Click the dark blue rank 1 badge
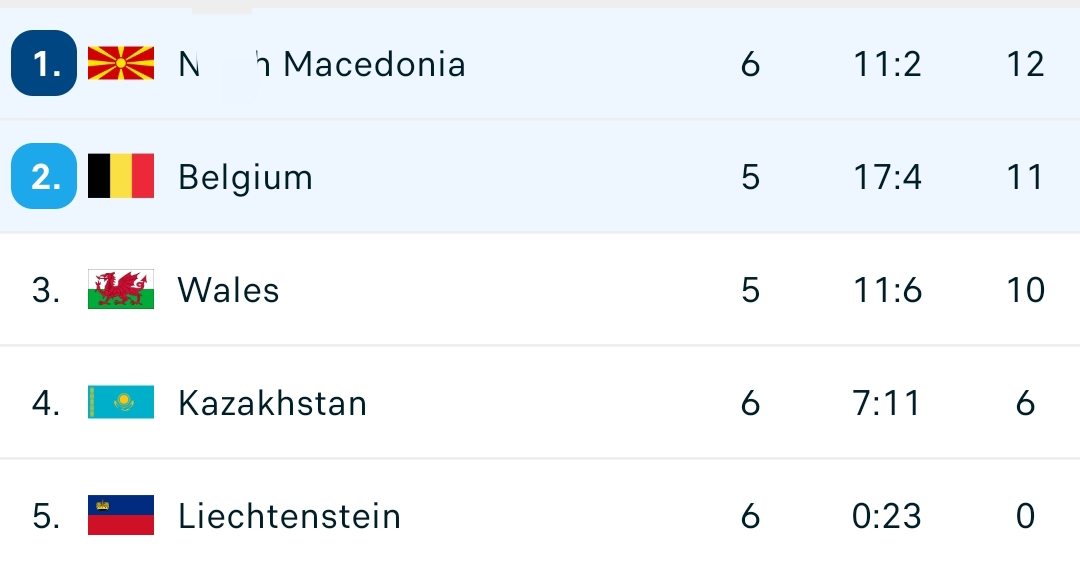Image resolution: width=1080 pixels, height=564 pixels. 44,64
